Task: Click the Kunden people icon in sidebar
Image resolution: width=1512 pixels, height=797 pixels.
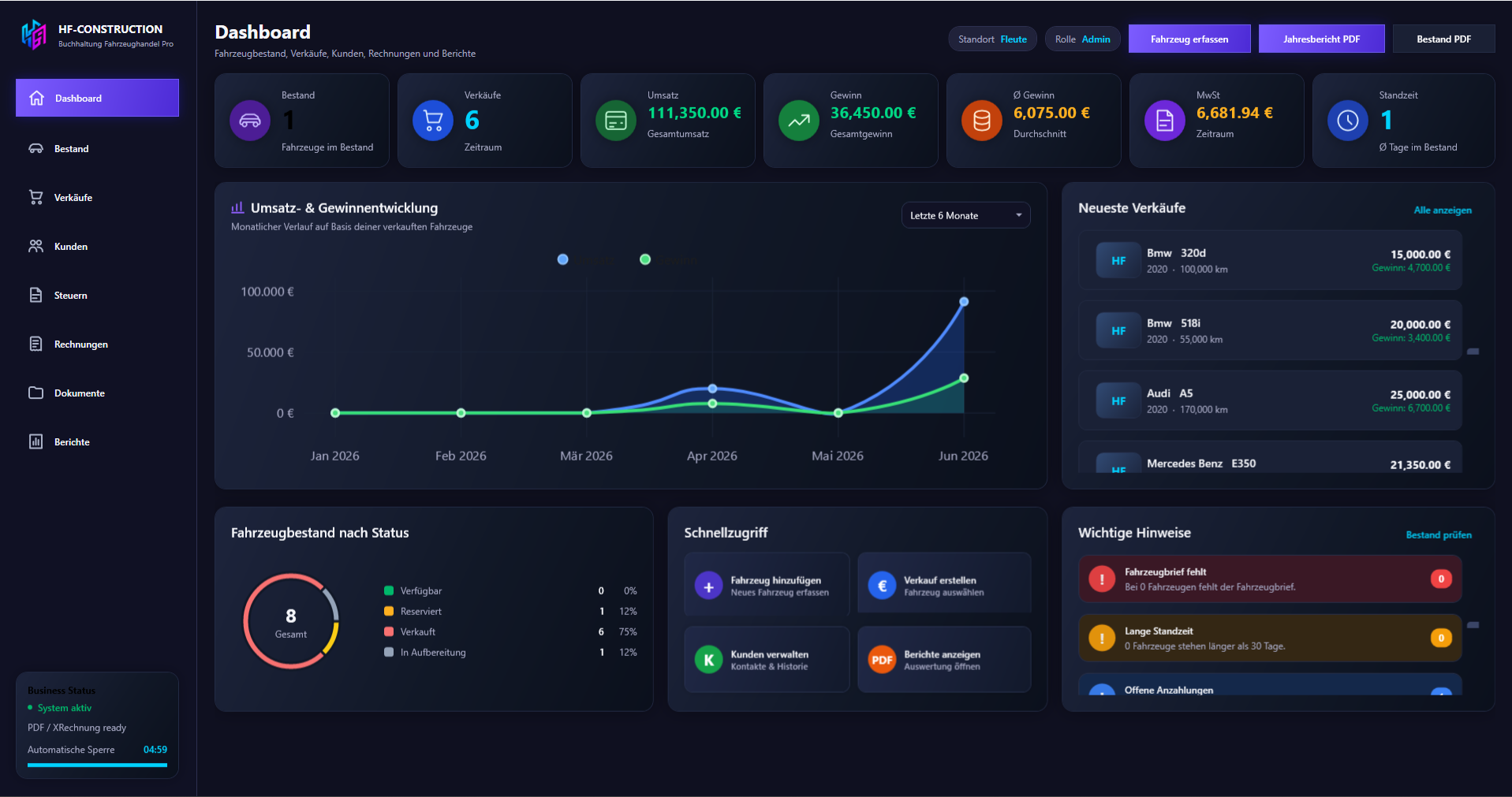Action: [36, 246]
